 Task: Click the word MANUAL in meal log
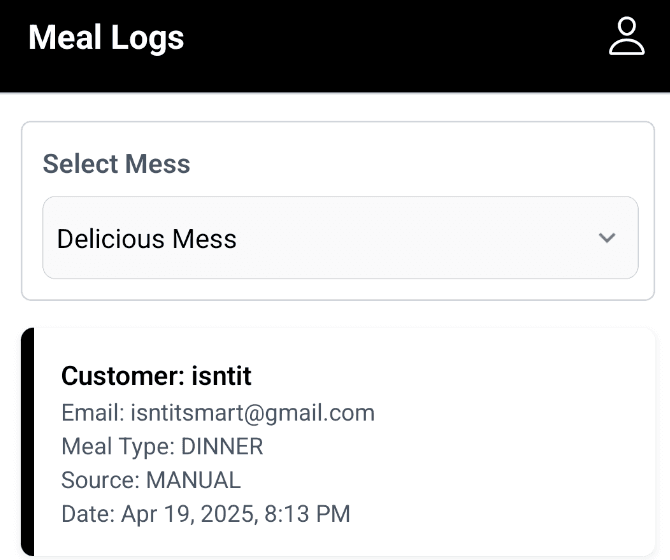193,480
